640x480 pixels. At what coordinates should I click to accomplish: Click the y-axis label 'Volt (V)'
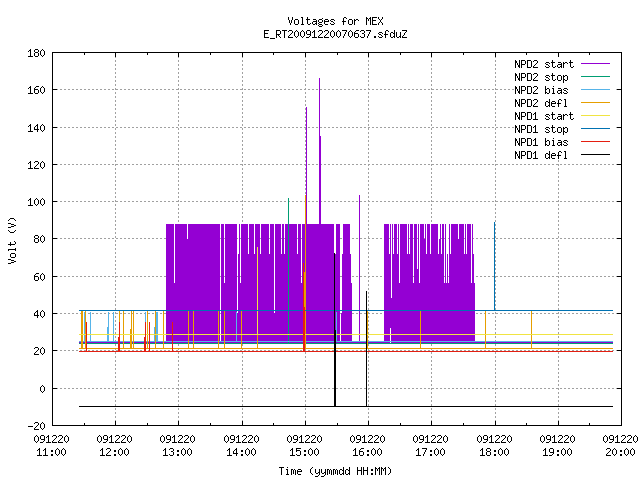coord(12,240)
